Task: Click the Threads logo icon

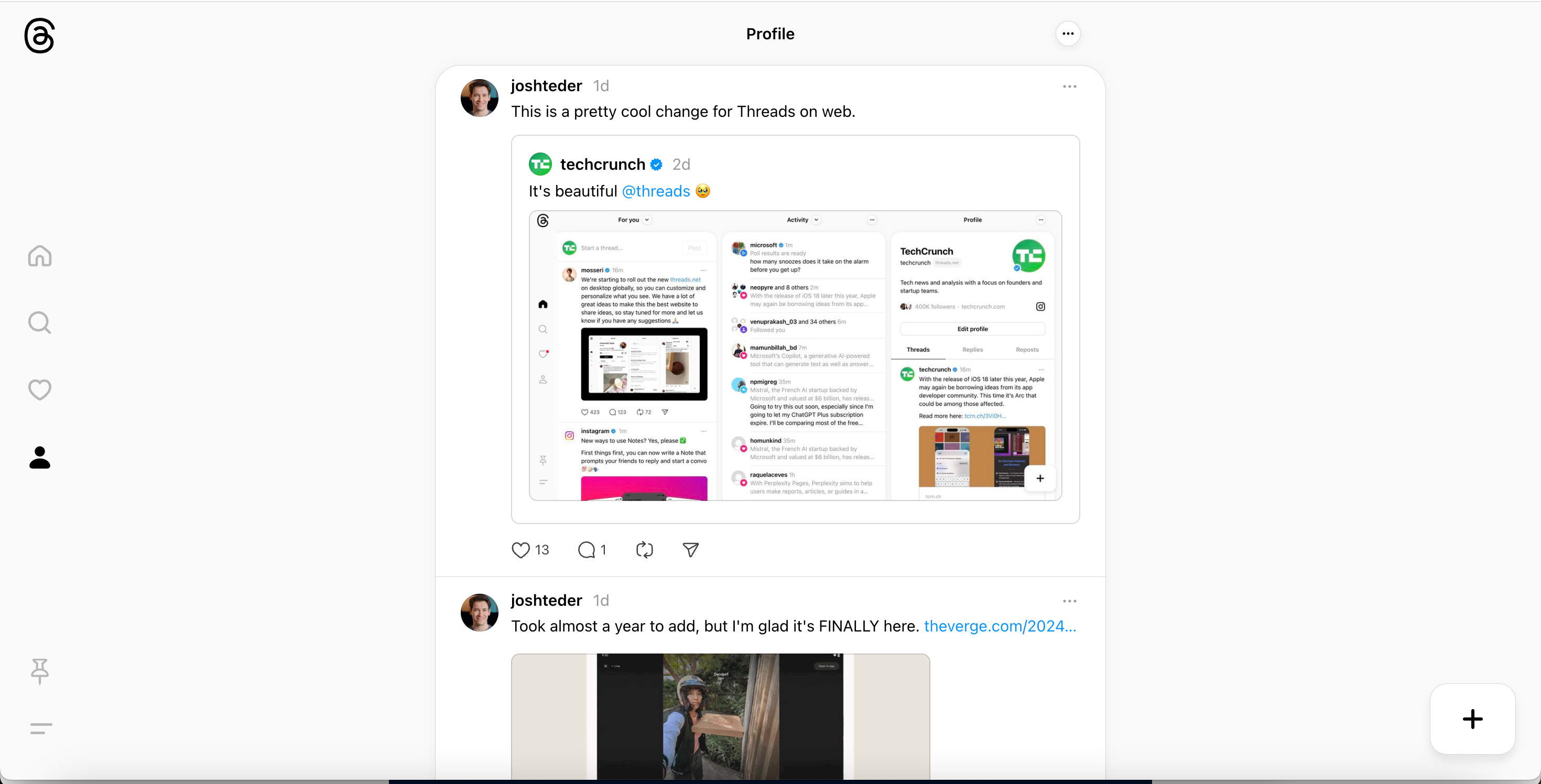Action: point(39,36)
